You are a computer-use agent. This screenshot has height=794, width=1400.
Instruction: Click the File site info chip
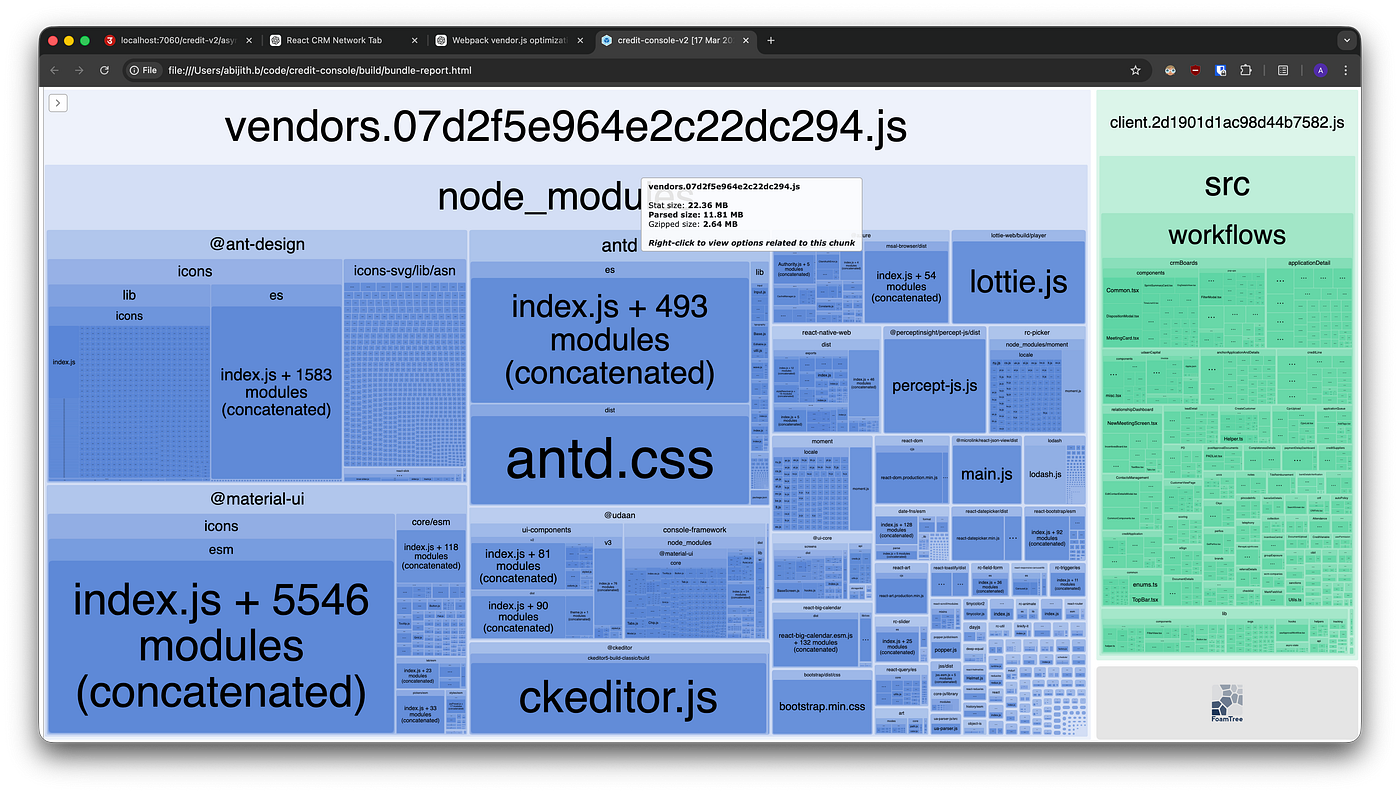point(144,70)
